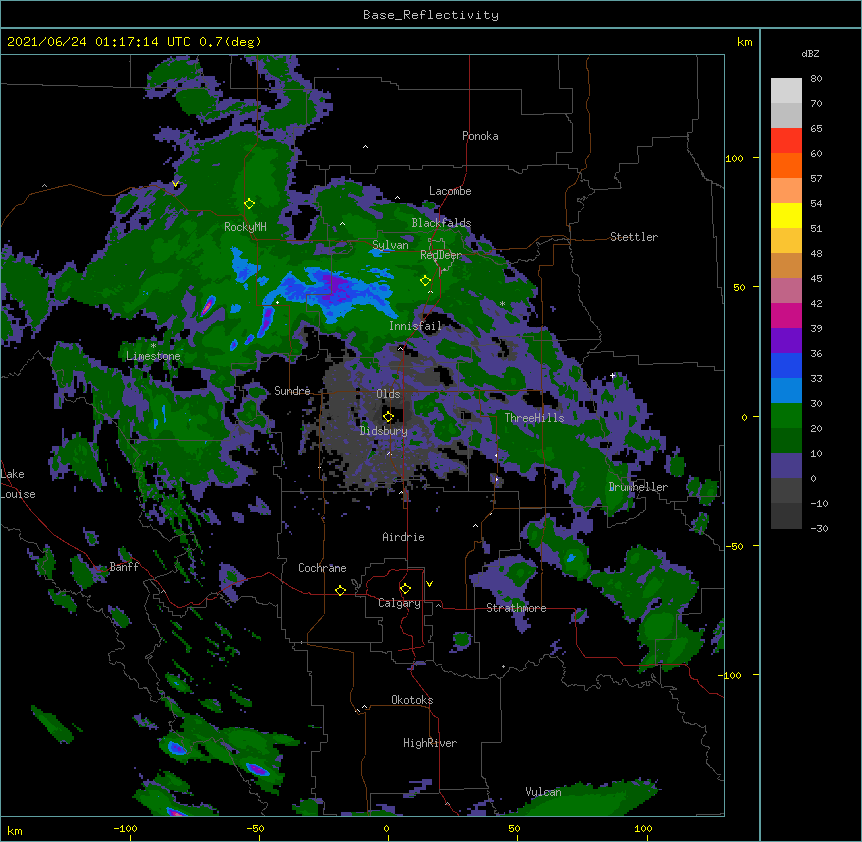The height and width of the screenshot is (842, 862).
Task: Click the 2021/06/24 01:17:14 UTC timestamp
Action: [99, 42]
